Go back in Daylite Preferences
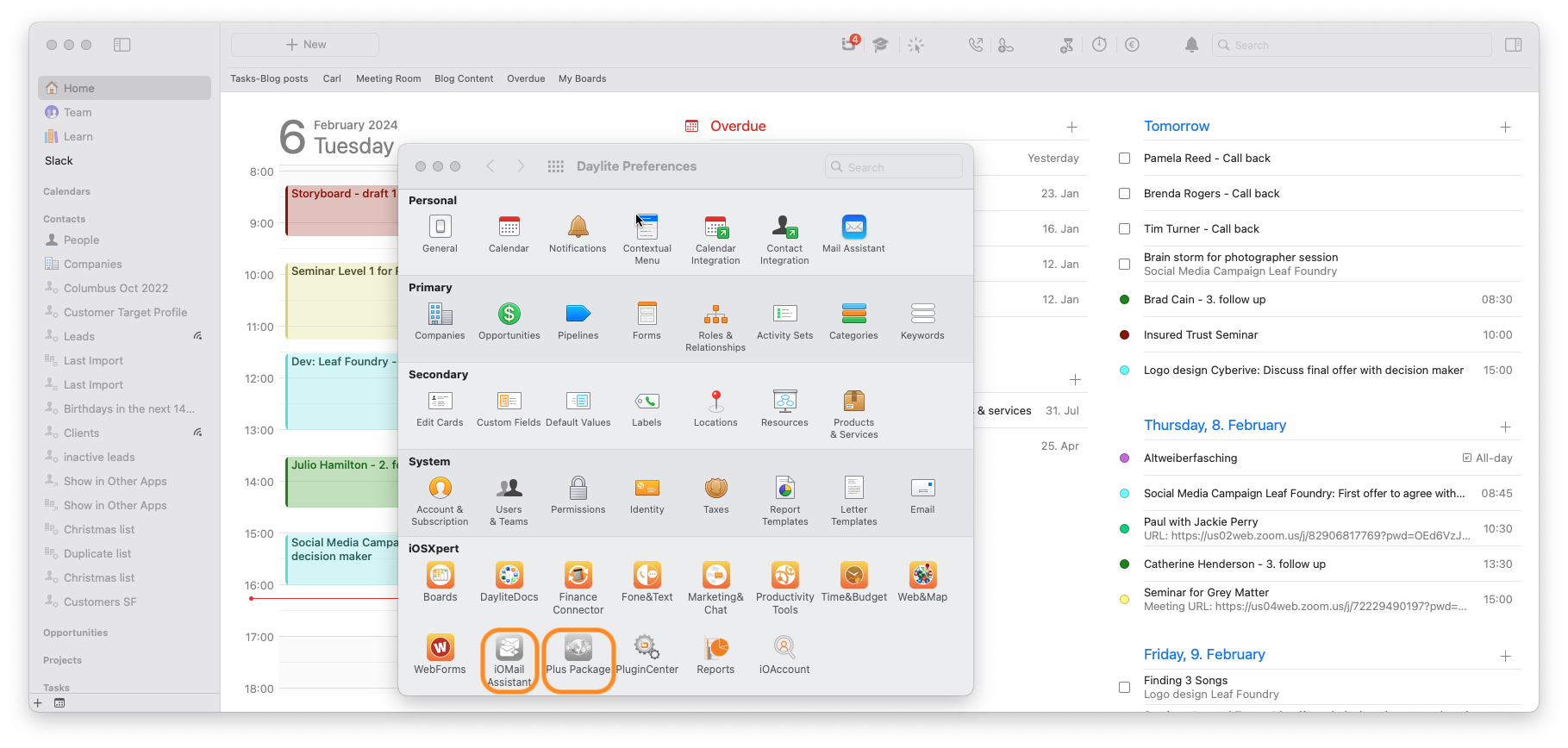The image size is (1568, 748). 490,166
